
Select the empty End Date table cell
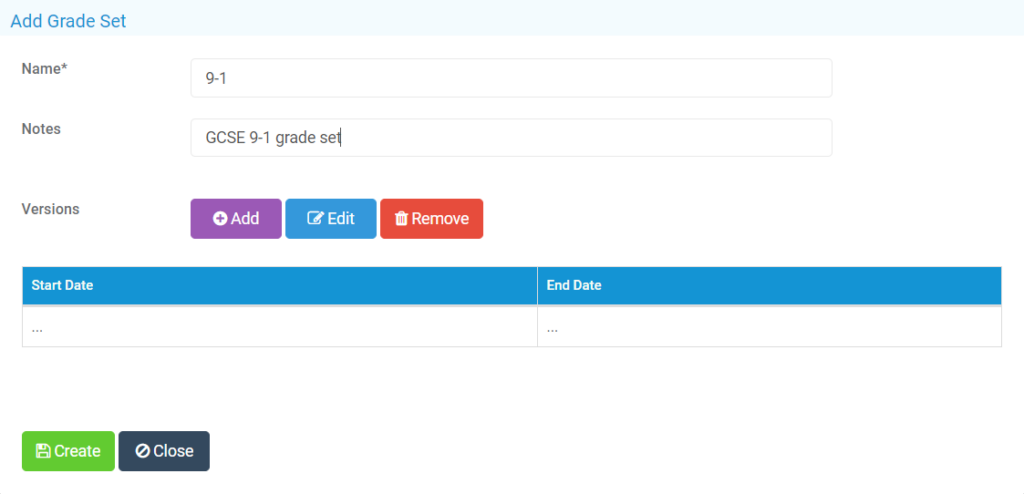click(x=769, y=327)
